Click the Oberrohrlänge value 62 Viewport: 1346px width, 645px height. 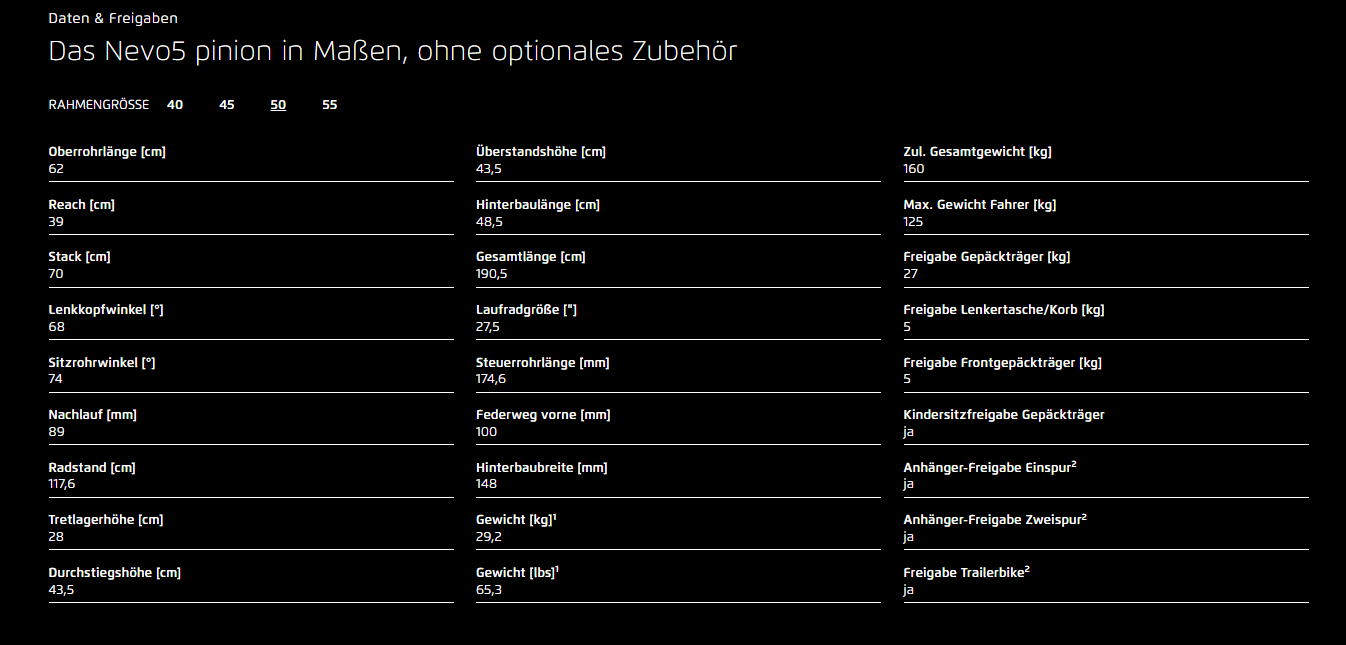[56, 169]
